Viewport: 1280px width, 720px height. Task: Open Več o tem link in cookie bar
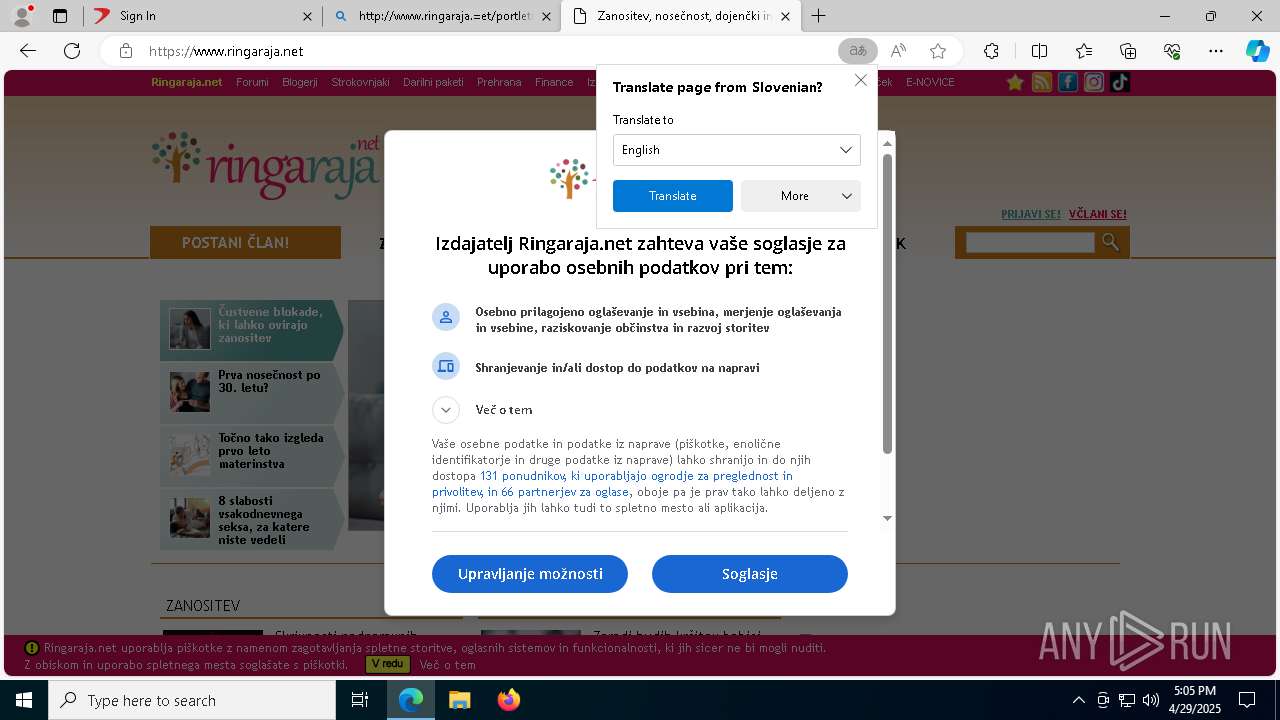tap(447, 665)
